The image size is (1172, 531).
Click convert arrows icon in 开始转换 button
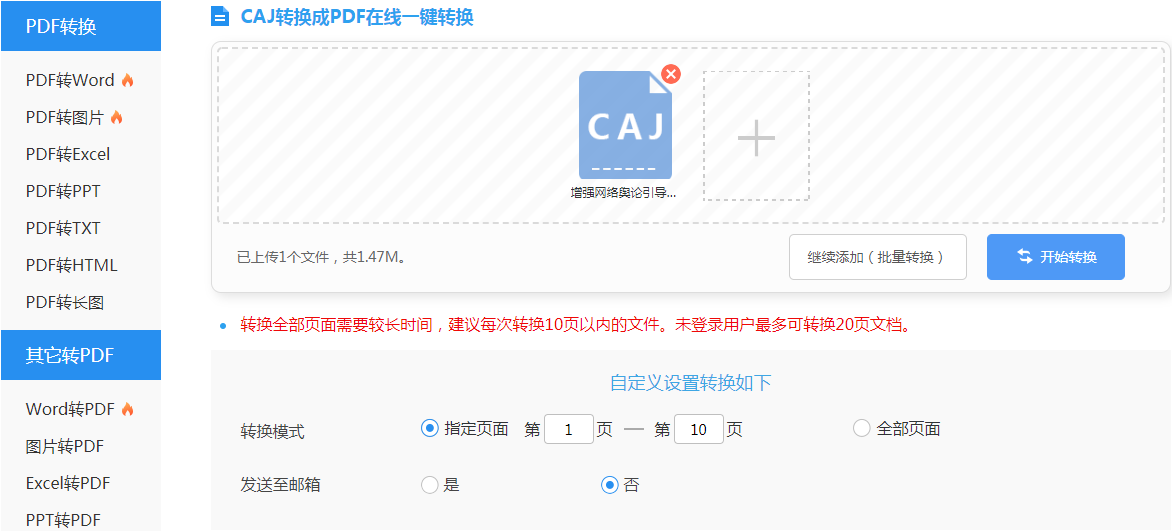tap(1025, 257)
